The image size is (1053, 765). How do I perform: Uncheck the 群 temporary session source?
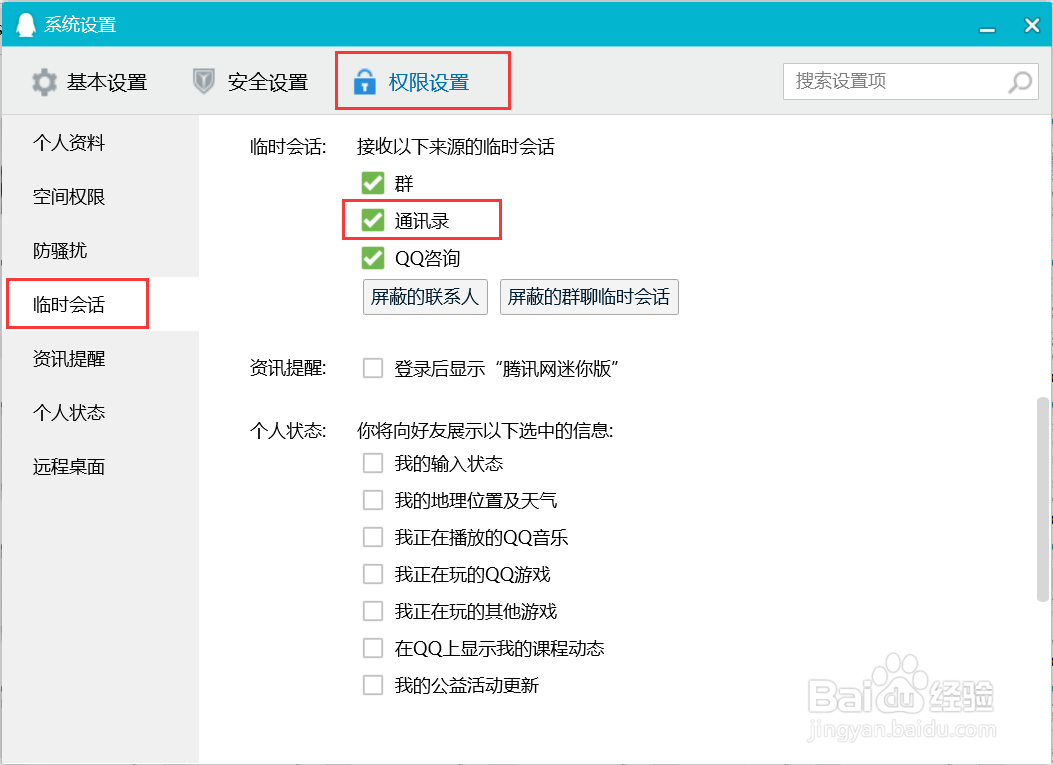372,183
